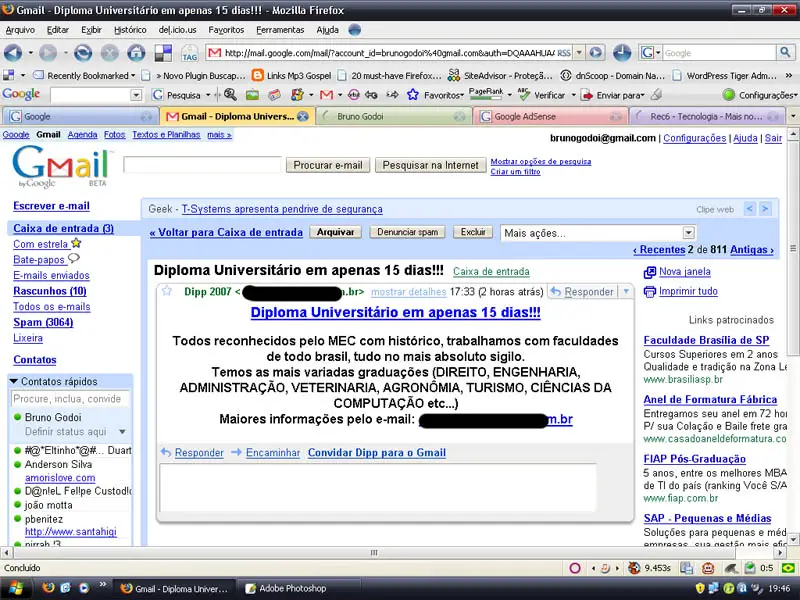Expand the Recently Bookmarked dropdown
The image size is (800, 600).
(133, 76)
